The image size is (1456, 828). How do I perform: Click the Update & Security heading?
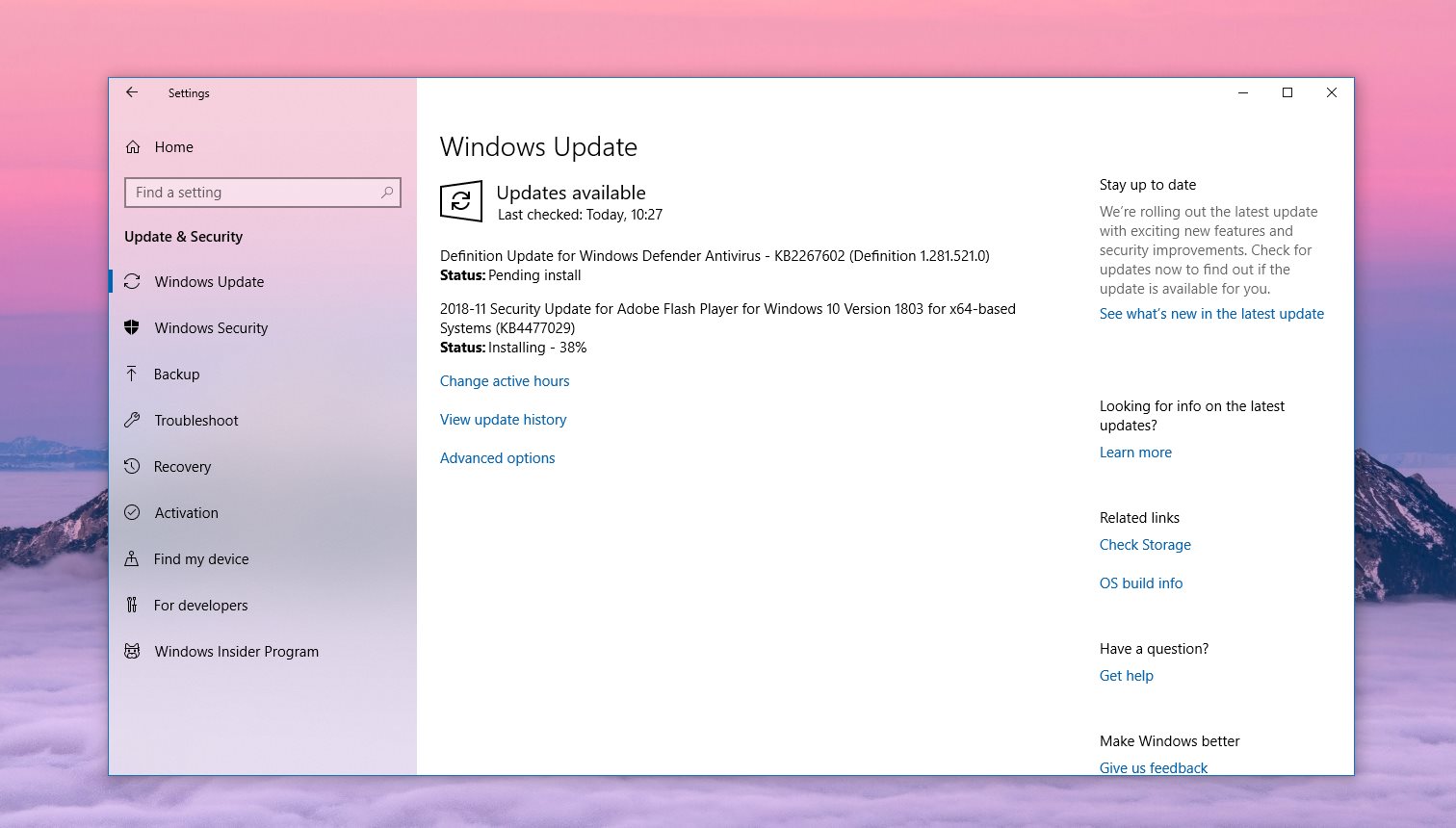tap(183, 237)
